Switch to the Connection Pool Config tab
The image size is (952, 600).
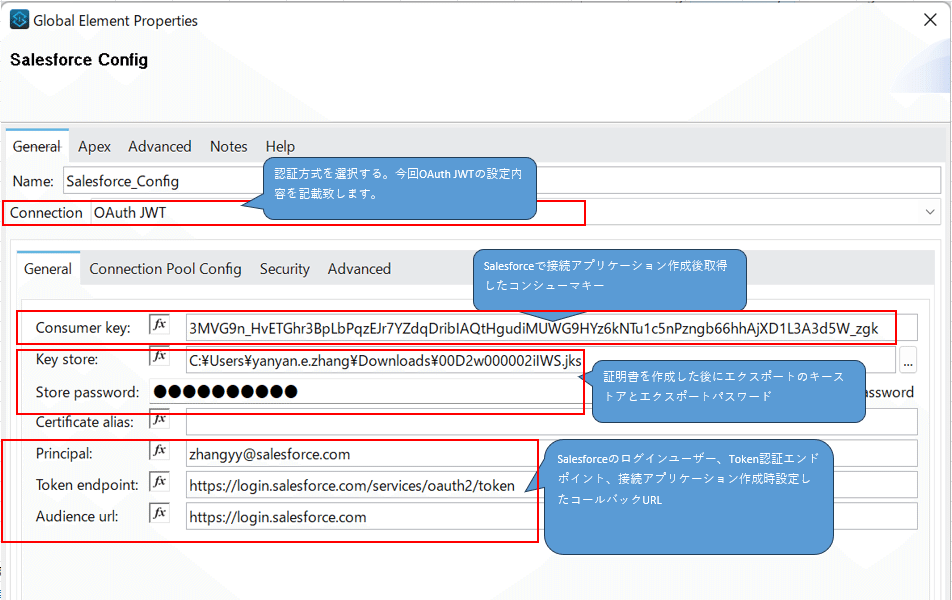coord(165,268)
